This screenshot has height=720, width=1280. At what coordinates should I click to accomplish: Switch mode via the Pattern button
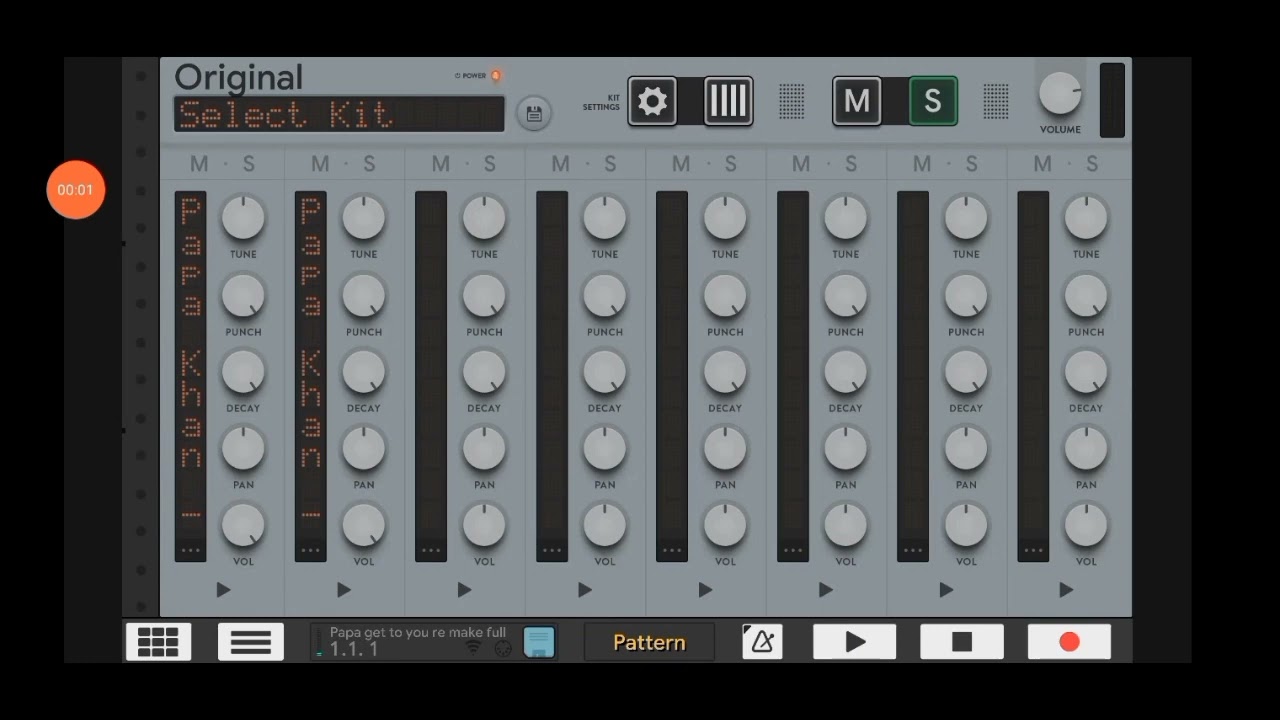[x=649, y=642]
